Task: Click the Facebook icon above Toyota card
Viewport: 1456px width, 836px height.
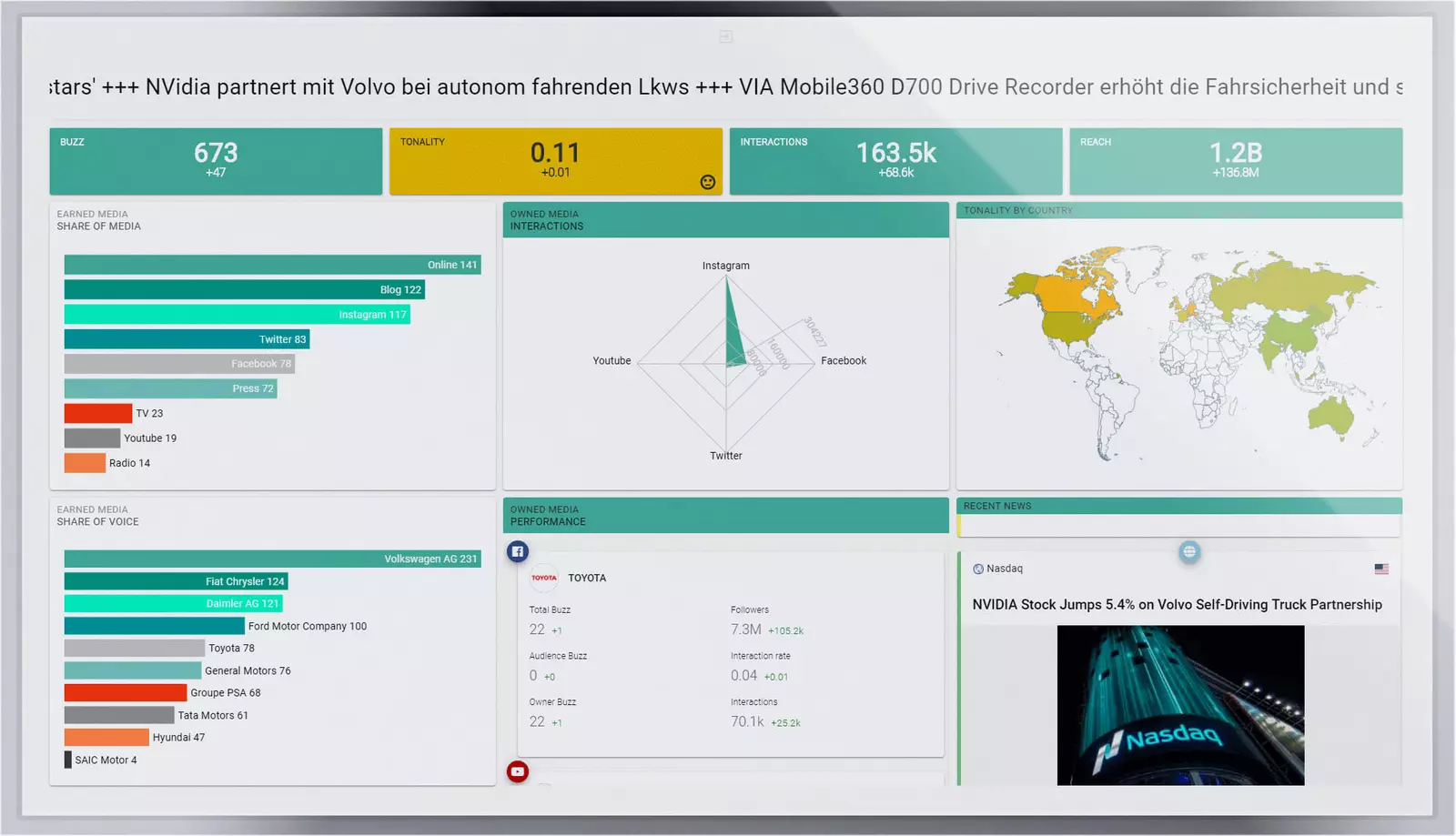Action: (x=518, y=551)
